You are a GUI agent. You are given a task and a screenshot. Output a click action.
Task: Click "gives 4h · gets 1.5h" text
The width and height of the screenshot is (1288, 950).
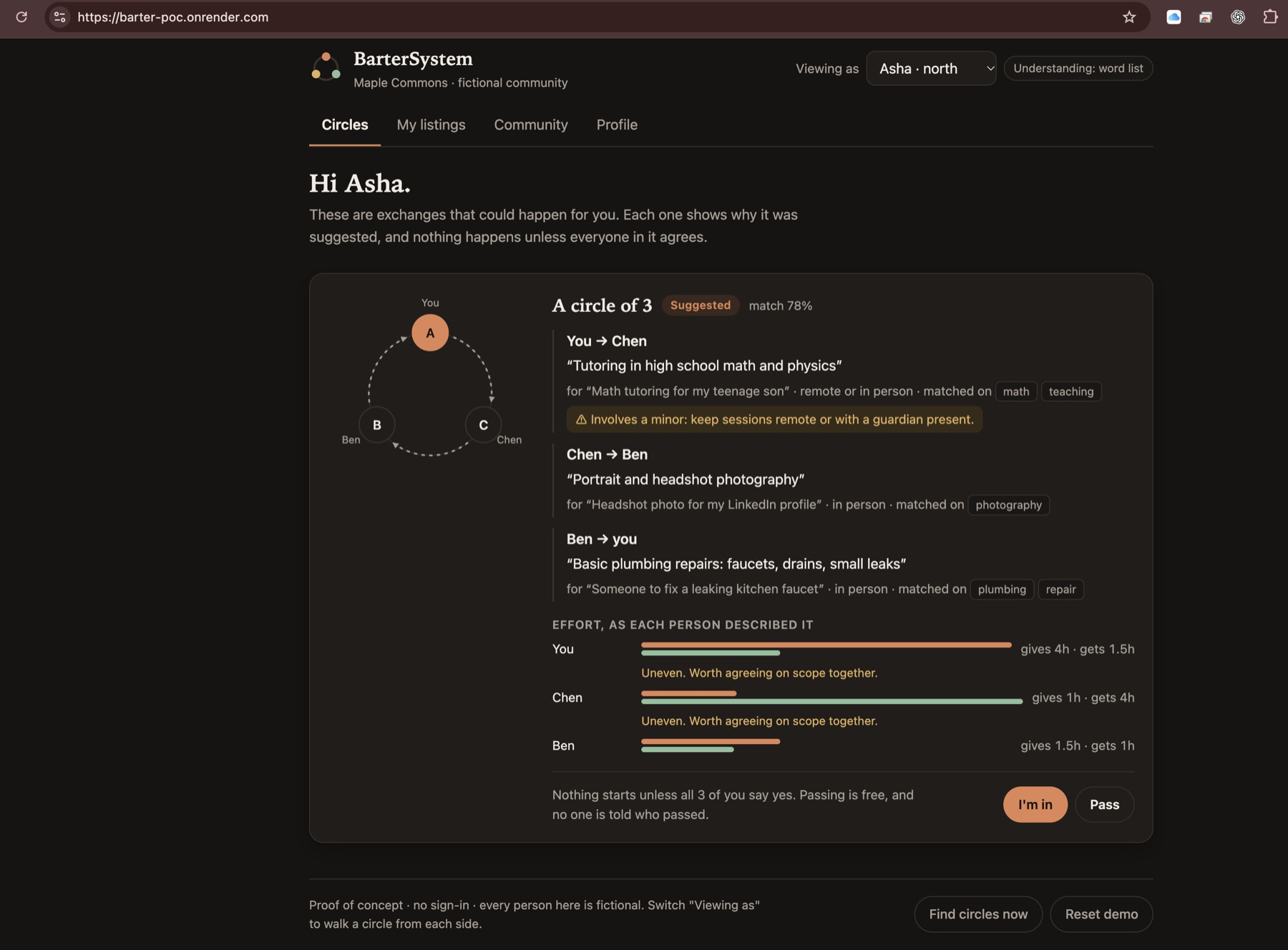1077,650
